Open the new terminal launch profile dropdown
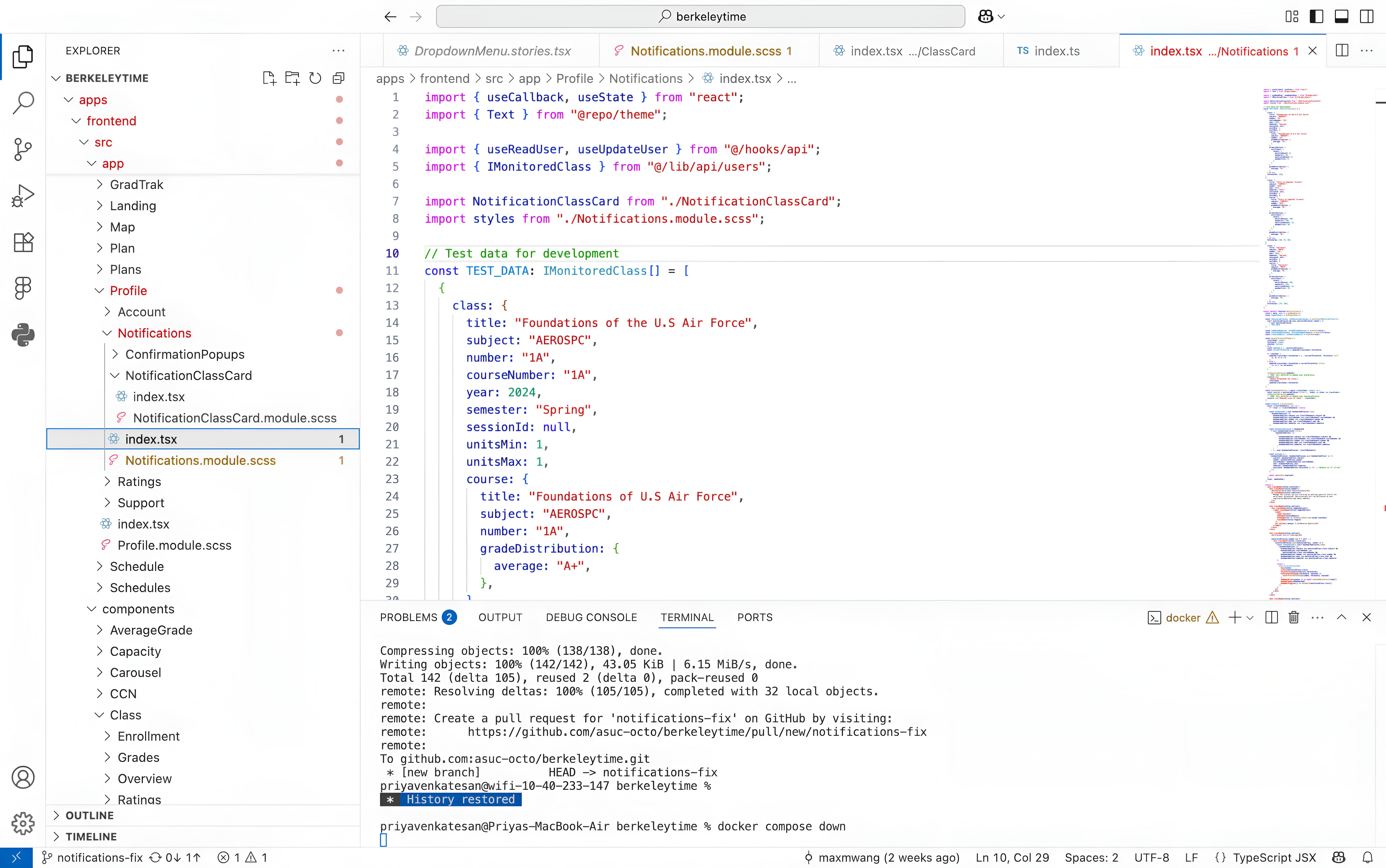Screen dimensions: 1386x868 1250,618
